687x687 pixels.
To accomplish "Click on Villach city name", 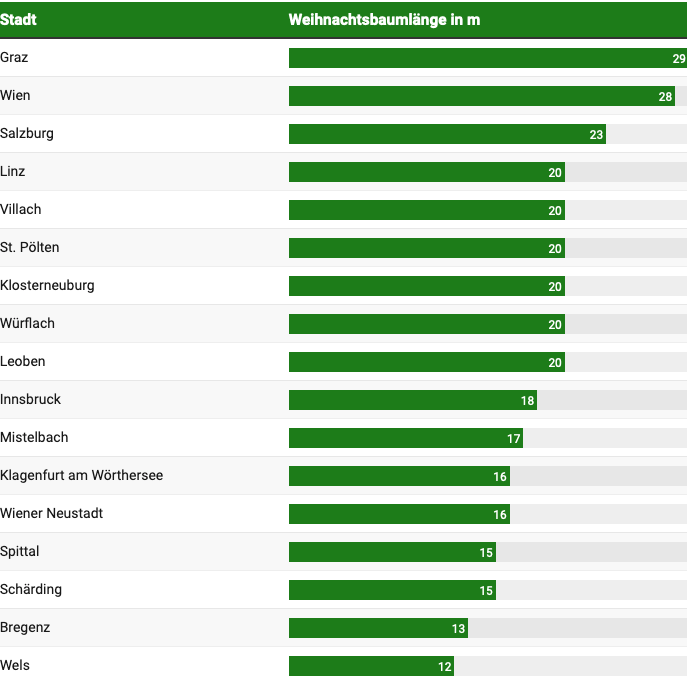I will coord(21,210).
